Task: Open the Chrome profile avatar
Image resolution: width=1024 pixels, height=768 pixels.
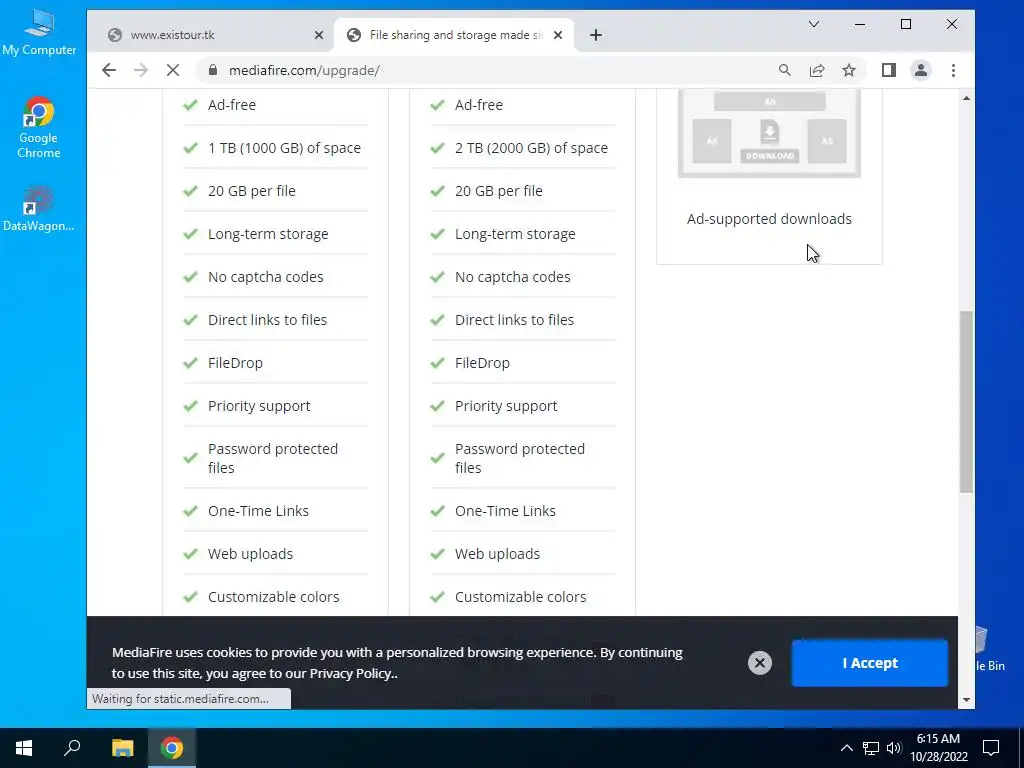Action: pos(920,71)
